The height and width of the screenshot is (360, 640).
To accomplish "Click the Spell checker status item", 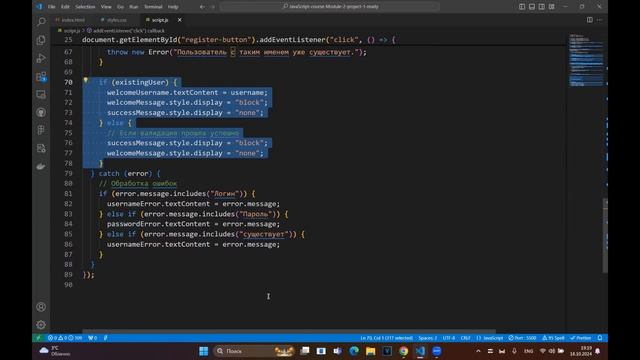I will (x=553, y=338).
